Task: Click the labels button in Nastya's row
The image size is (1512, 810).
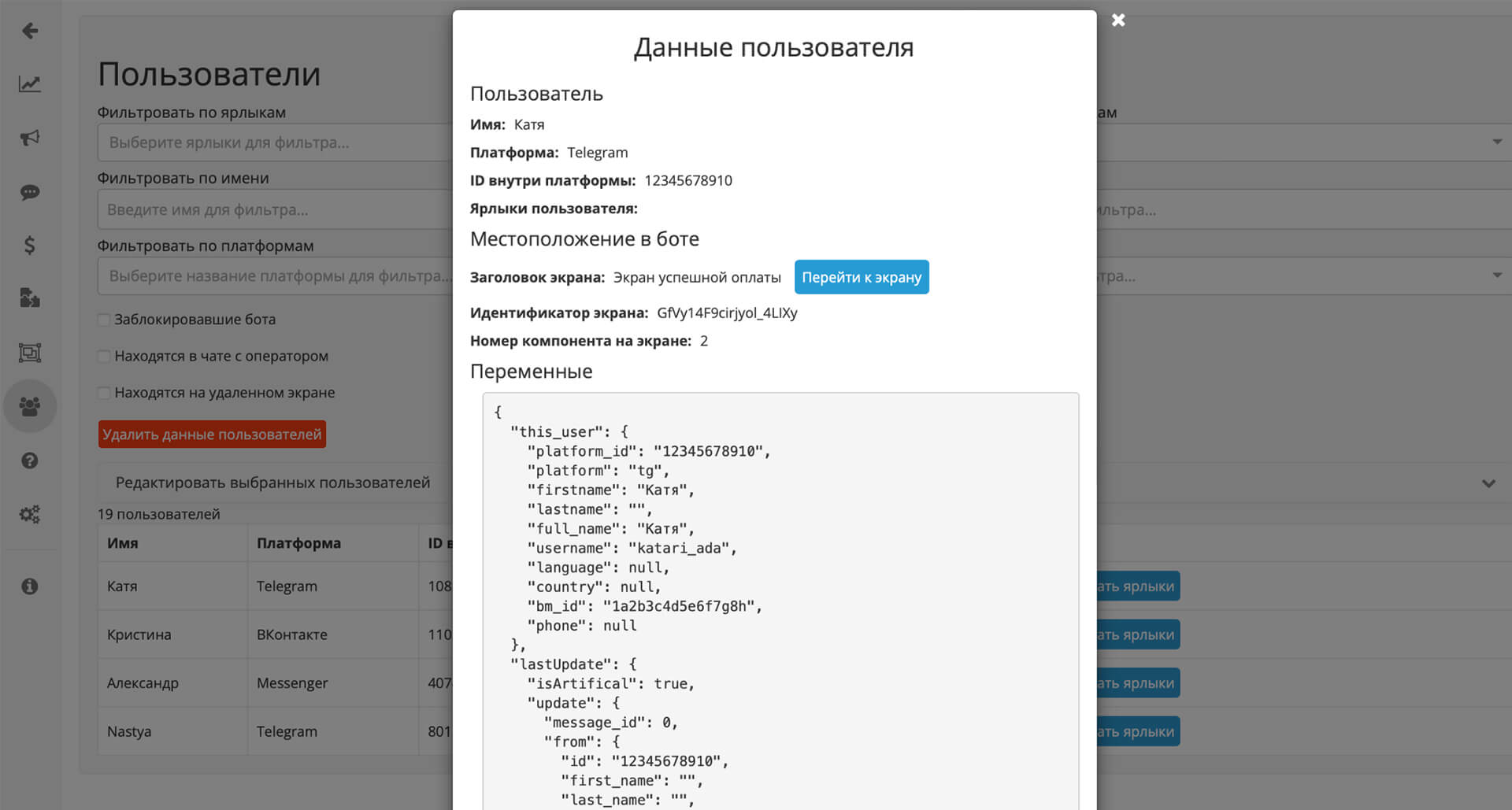Action: [1138, 731]
